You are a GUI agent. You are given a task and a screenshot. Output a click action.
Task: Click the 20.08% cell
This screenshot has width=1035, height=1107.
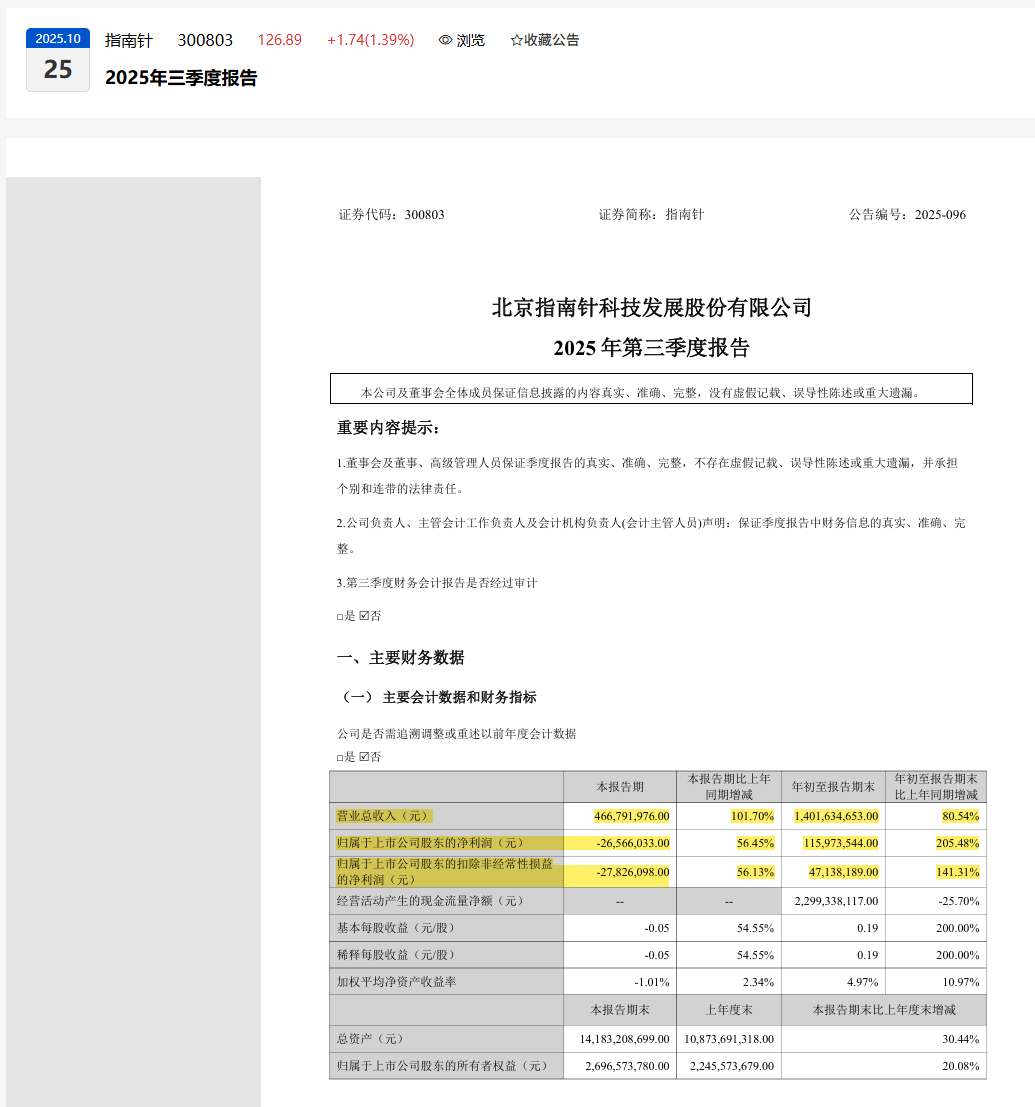coord(960,1065)
